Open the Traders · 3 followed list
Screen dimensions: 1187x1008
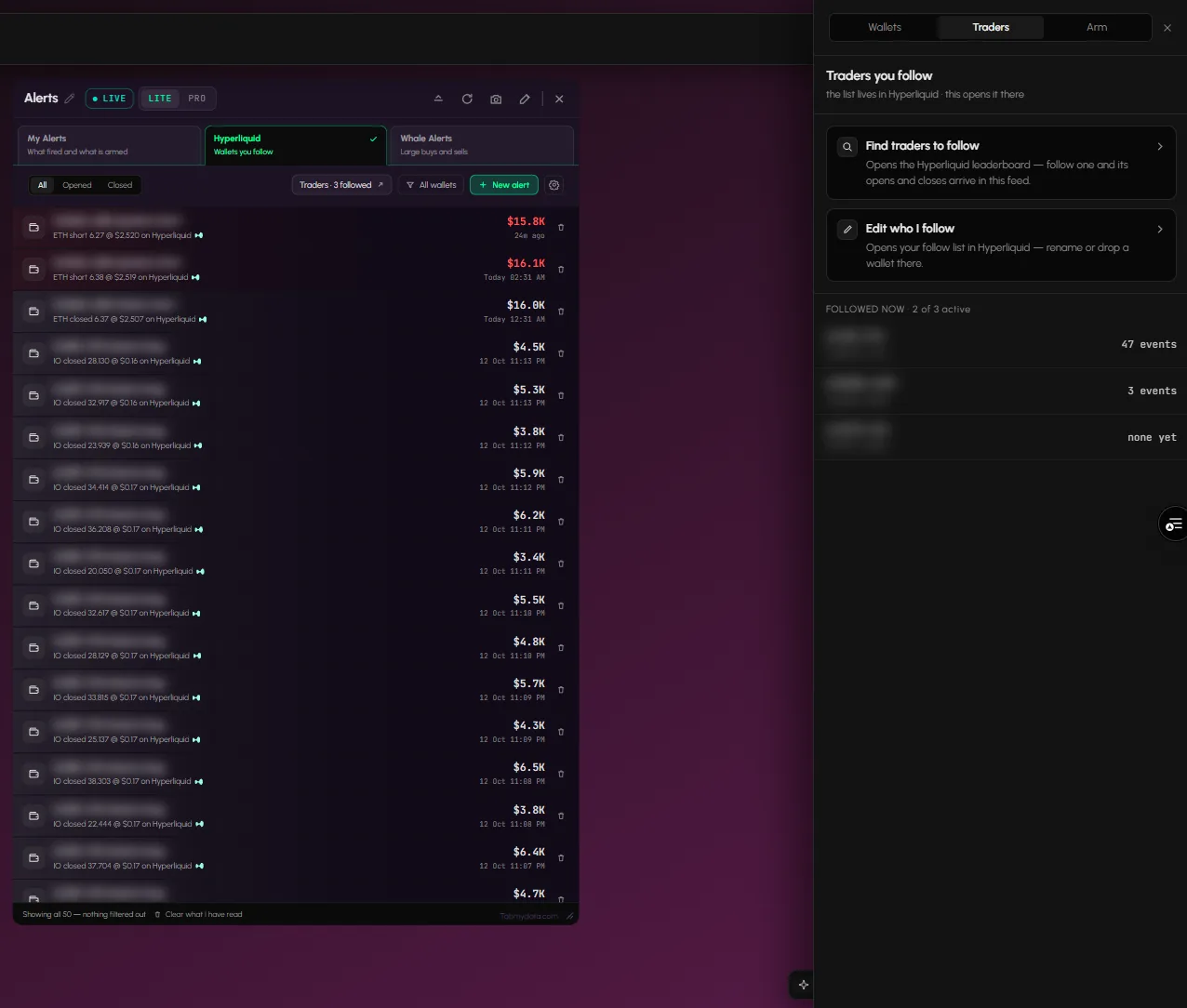coord(341,185)
